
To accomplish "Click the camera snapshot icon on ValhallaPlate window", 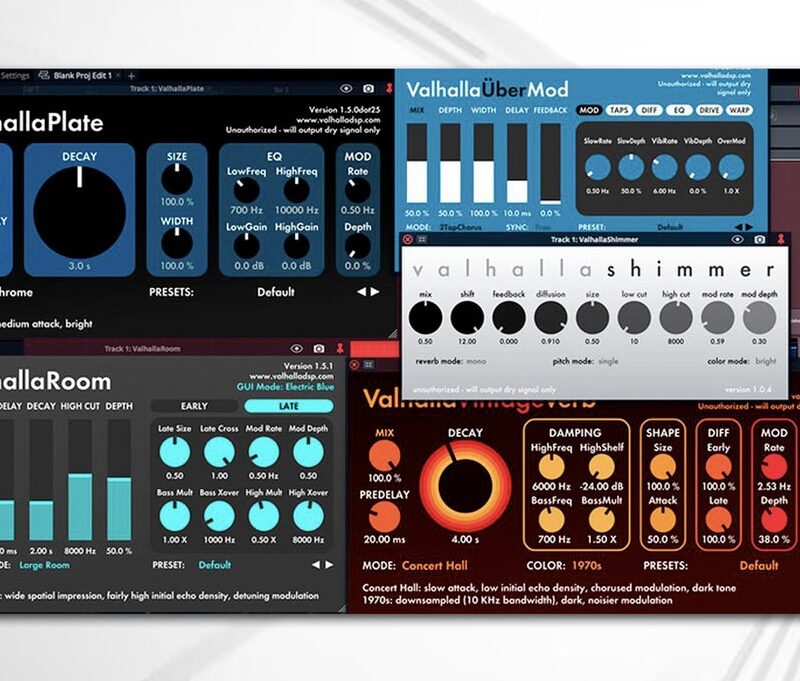I will [x=368, y=88].
